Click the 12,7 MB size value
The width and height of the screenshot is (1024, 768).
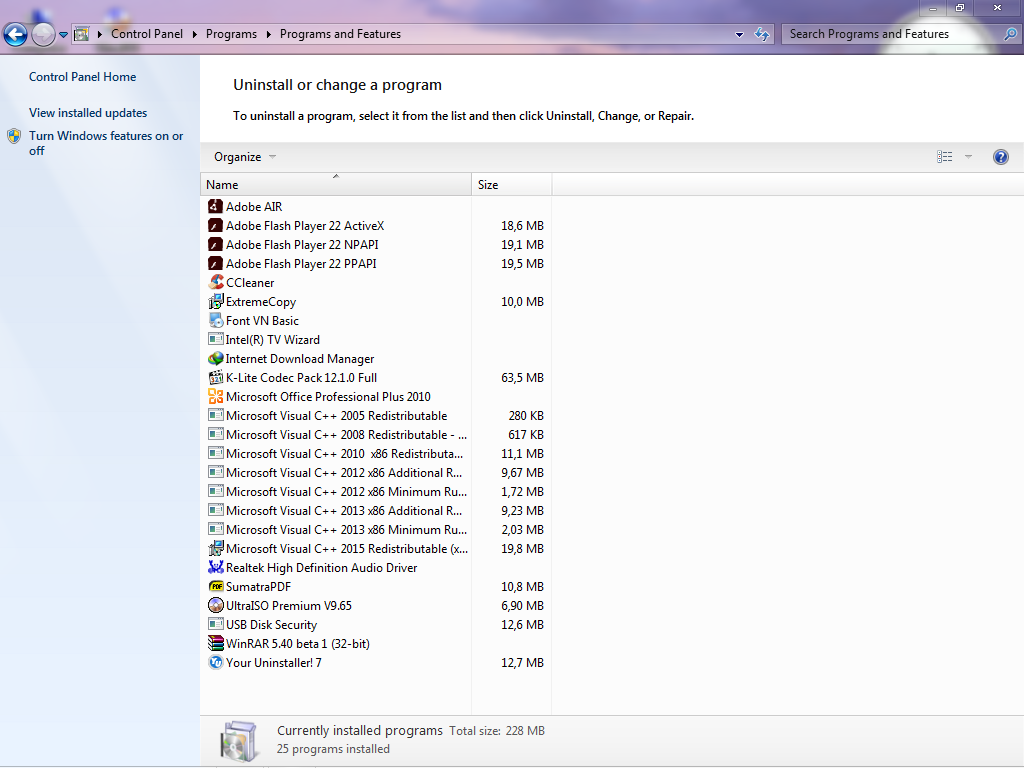tap(522, 663)
